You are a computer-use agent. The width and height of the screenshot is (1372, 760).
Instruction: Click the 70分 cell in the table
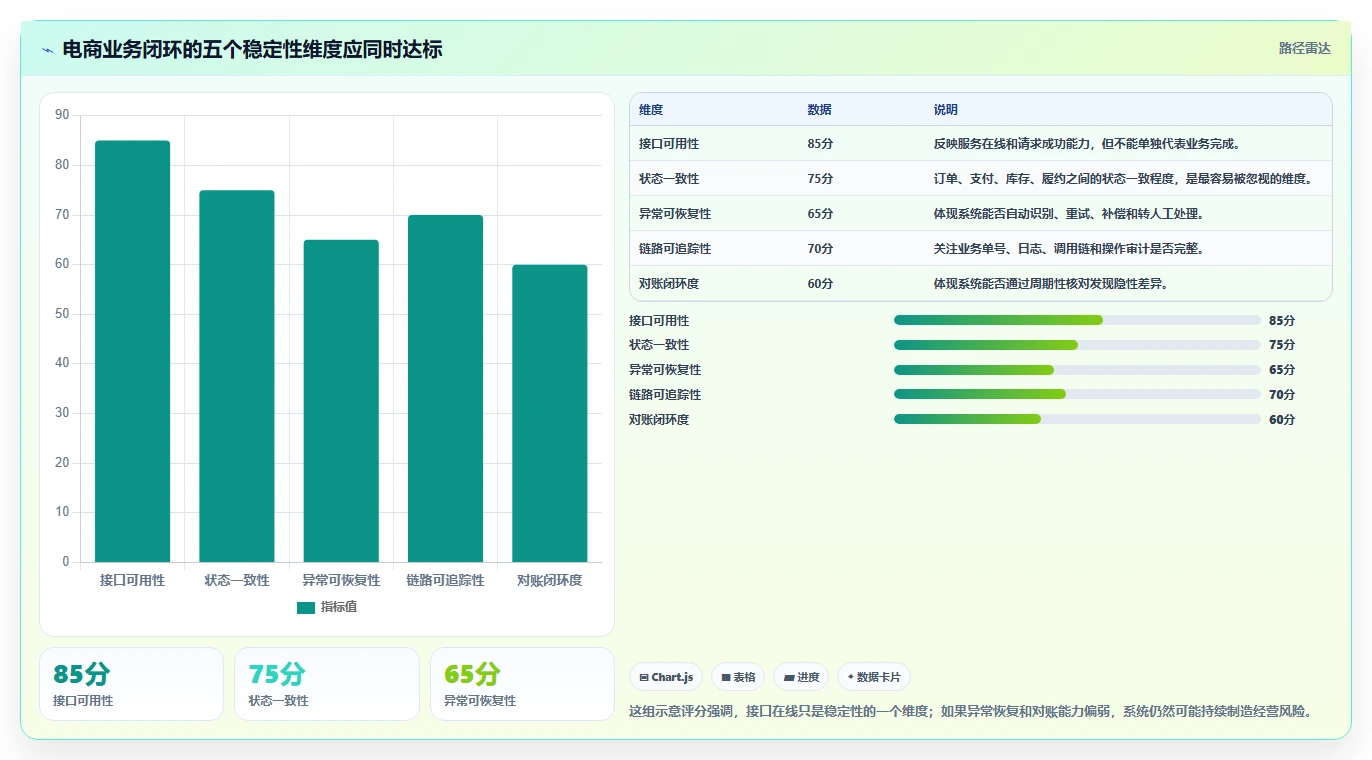pos(820,249)
